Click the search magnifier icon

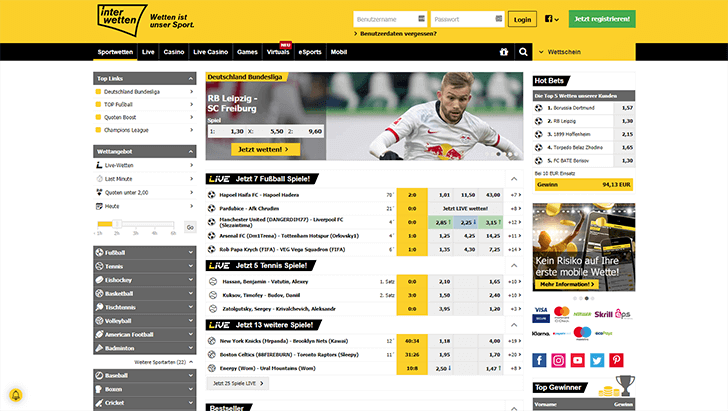click(x=523, y=52)
